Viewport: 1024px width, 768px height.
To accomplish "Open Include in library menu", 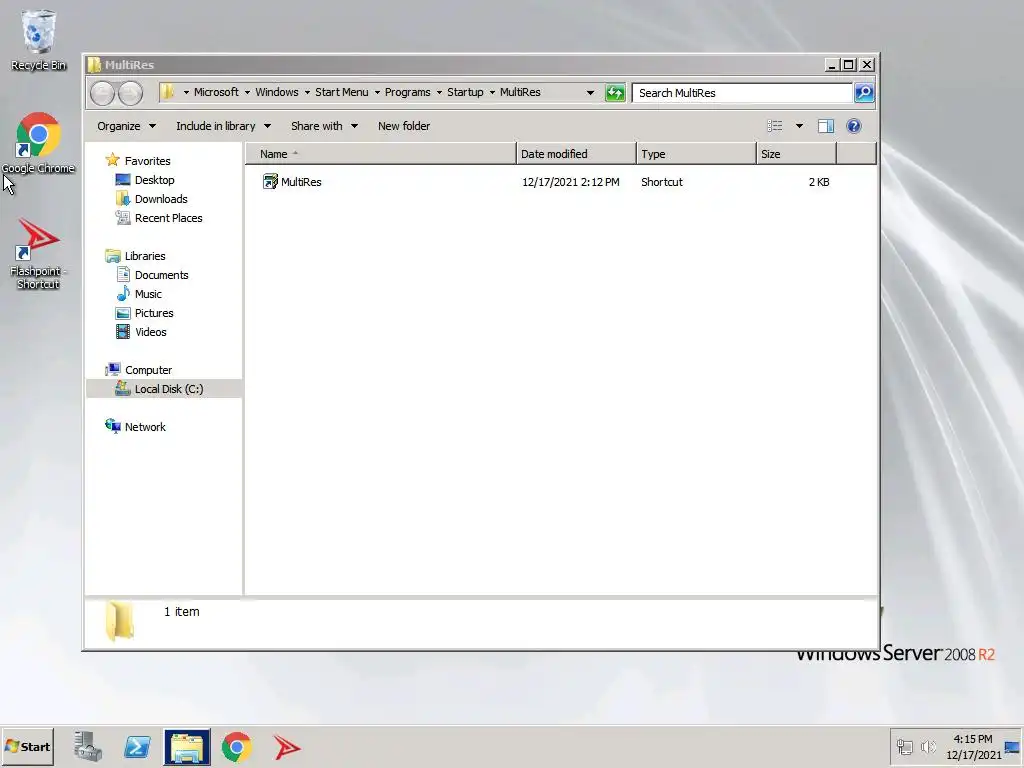I will (223, 126).
